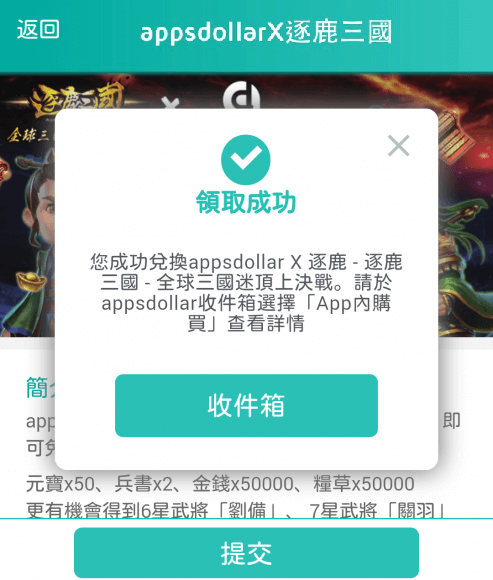Tap the 逐鹿三國 game logo in banner
Viewport: 493px width, 580px height.
pyautogui.click(x=76, y=100)
